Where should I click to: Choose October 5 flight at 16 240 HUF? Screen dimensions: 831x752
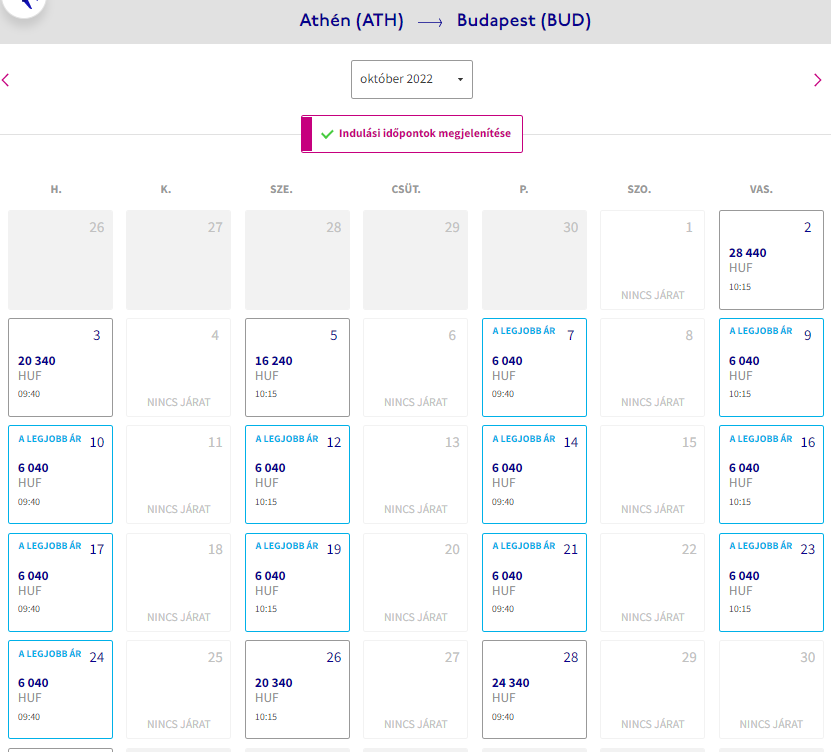297,367
